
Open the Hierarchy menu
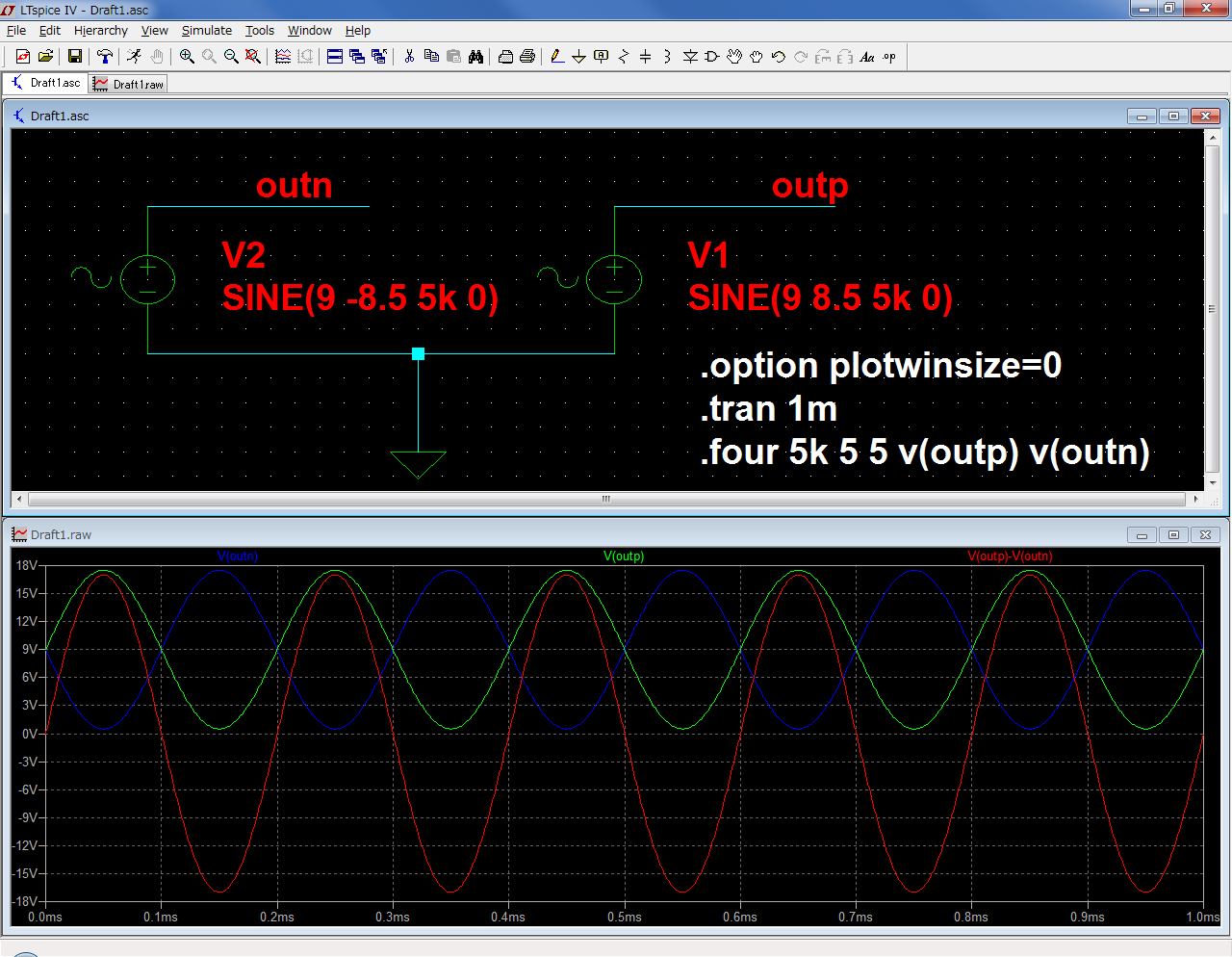(101, 30)
